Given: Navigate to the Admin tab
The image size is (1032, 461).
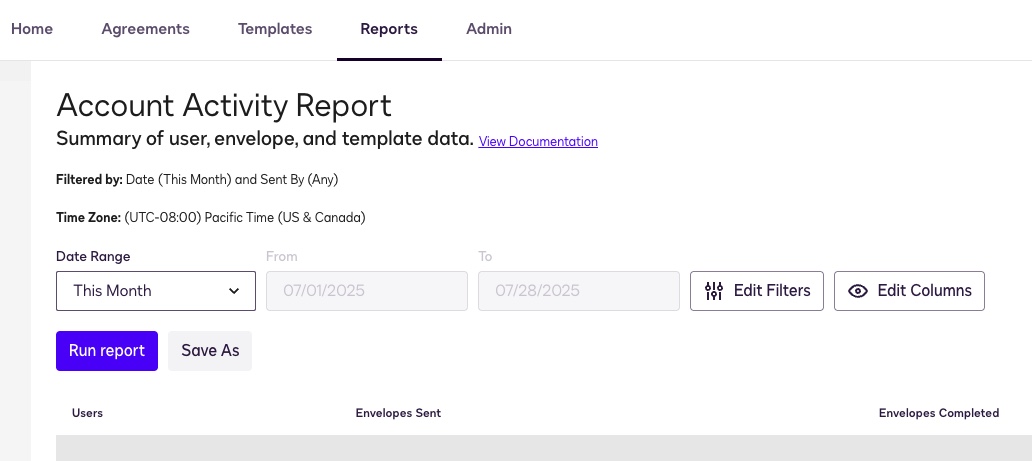Looking at the screenshot, I should 489,29.
